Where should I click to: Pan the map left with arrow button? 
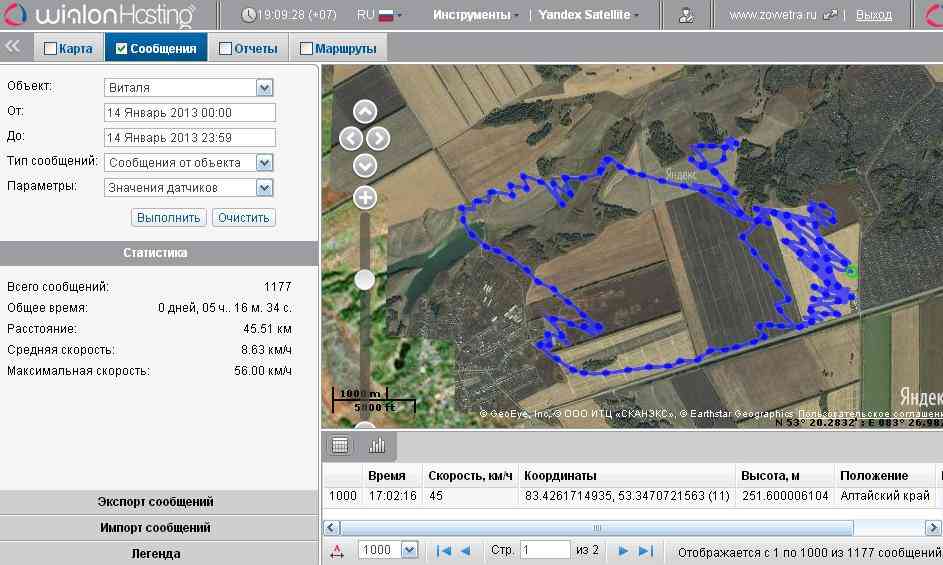(351, 138)
